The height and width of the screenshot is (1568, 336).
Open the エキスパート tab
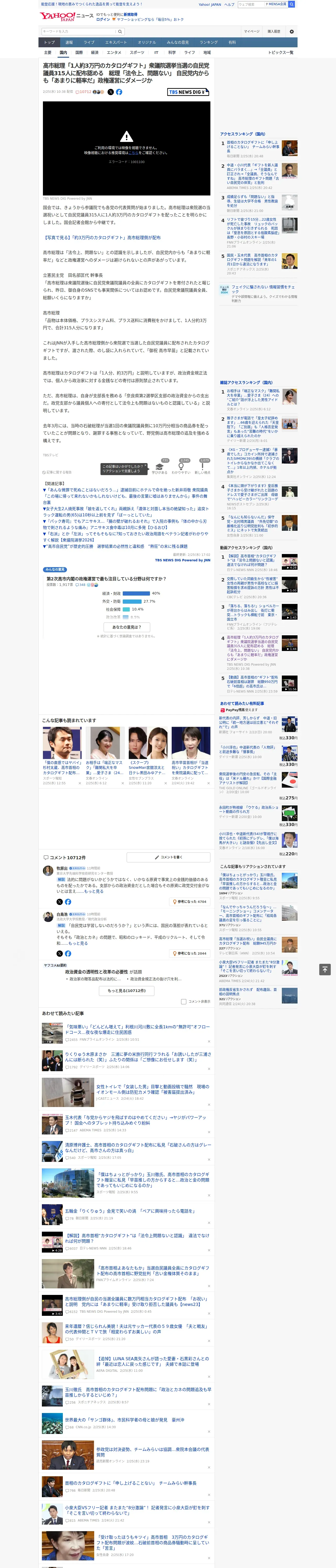(x=116, y=43)
